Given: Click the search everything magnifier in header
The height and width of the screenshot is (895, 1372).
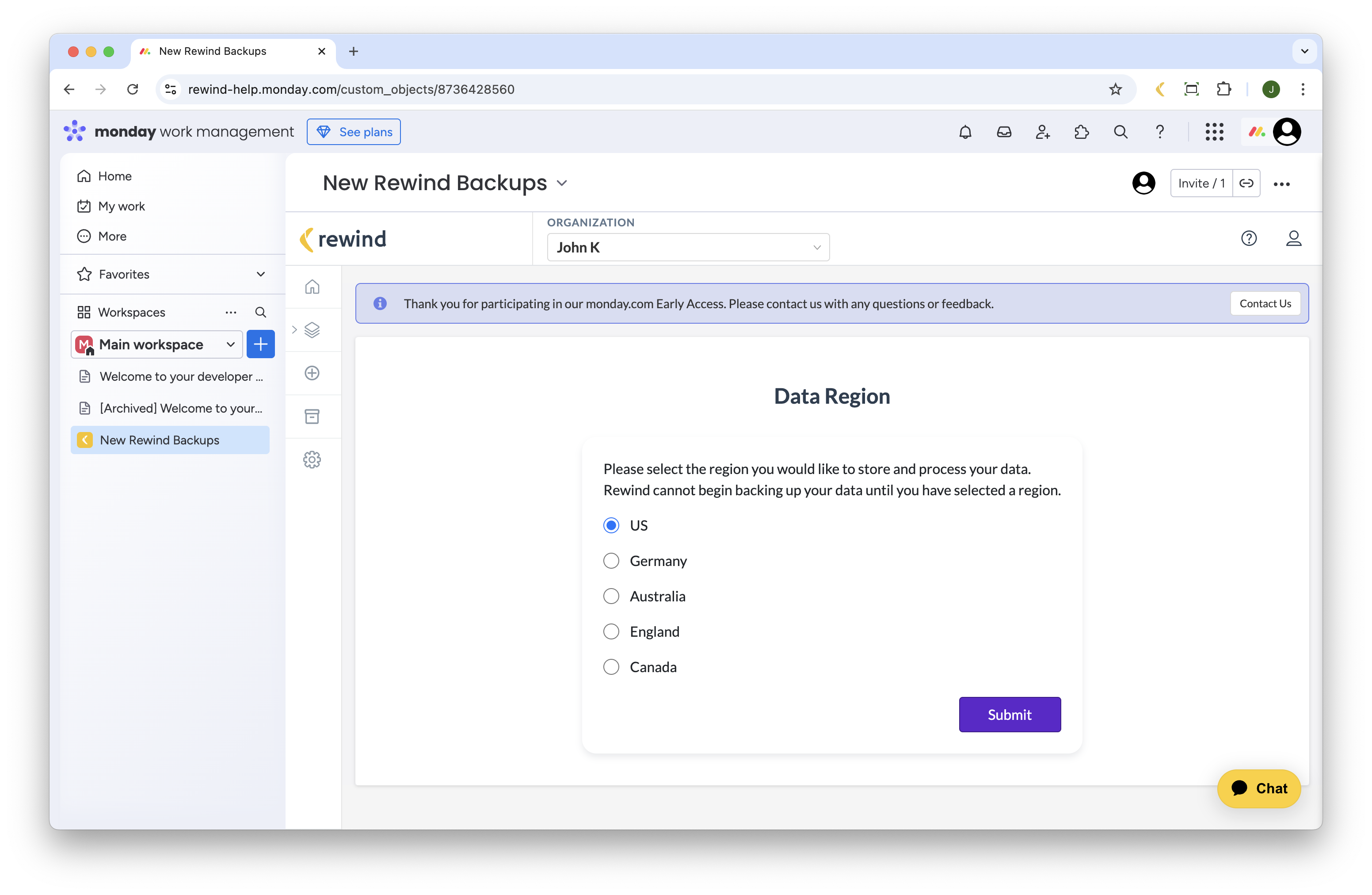Looking at the screenshot, I should pos(1120,132).
